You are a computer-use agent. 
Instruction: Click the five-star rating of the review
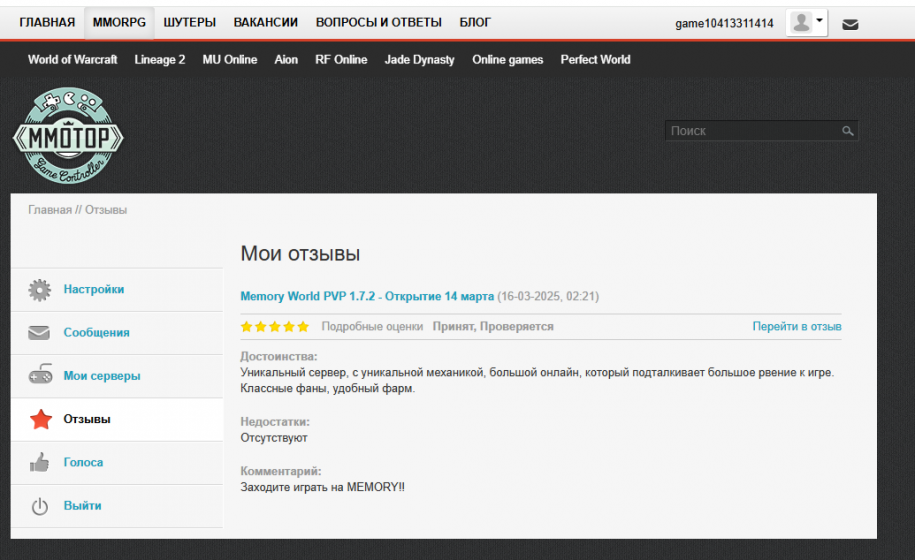[275, 327]
